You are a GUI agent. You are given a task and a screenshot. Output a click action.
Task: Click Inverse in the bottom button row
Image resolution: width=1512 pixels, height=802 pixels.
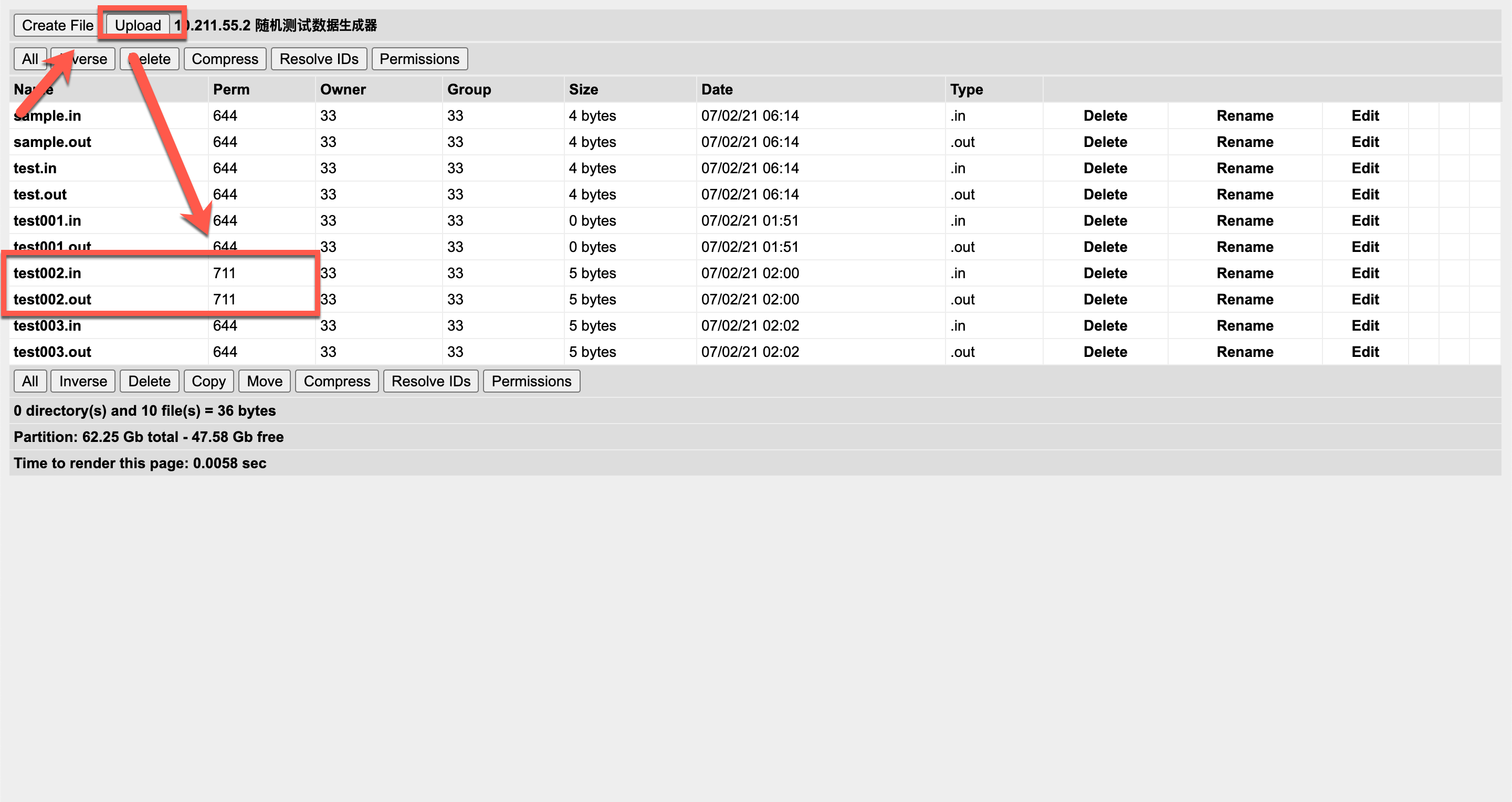click(83, 381)
